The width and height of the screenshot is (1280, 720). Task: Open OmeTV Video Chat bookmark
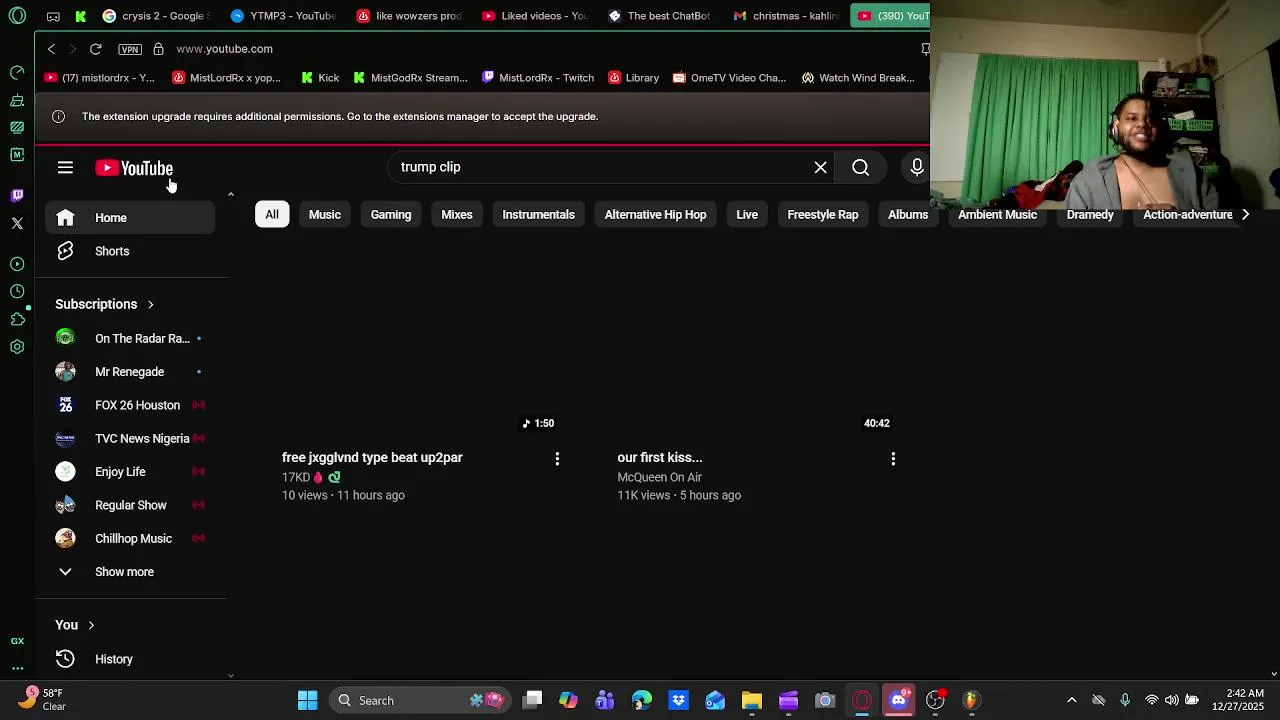[x=729, y=77]
